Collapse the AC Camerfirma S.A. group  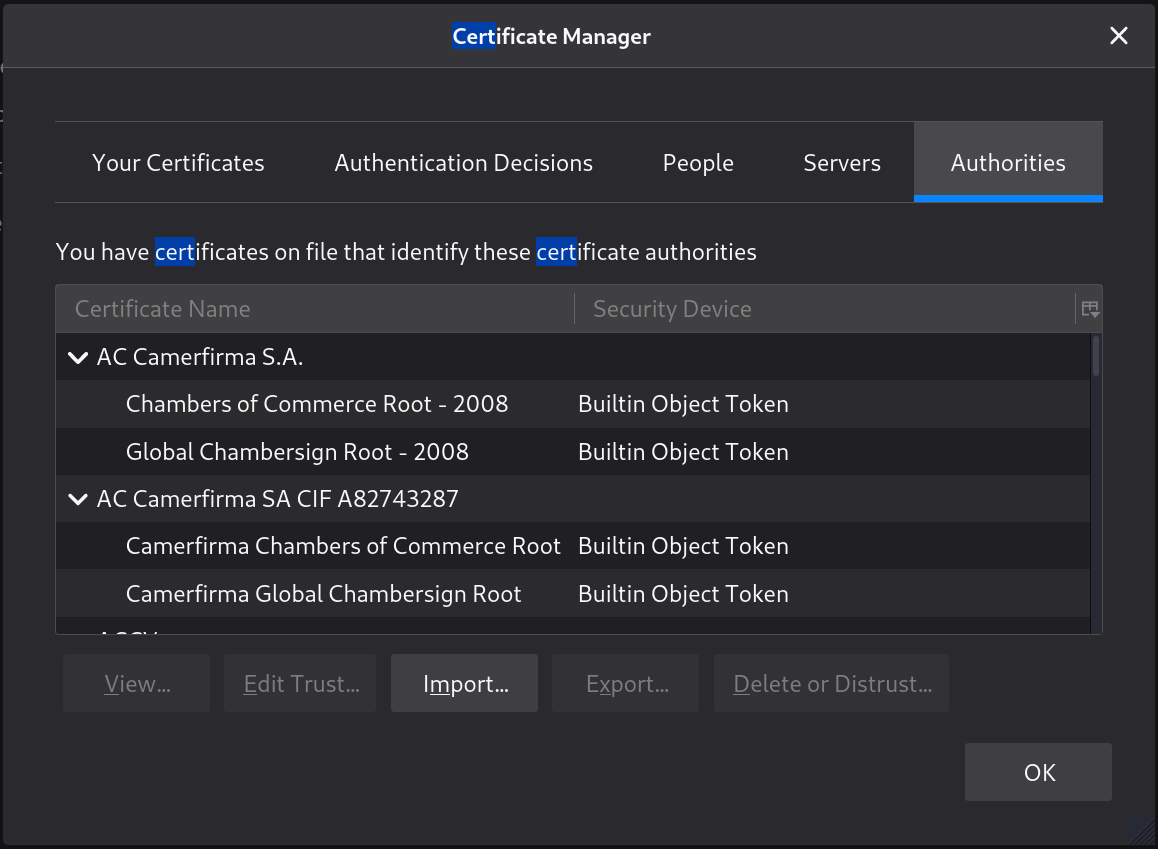pyautogui.click(x=78, y=358)
